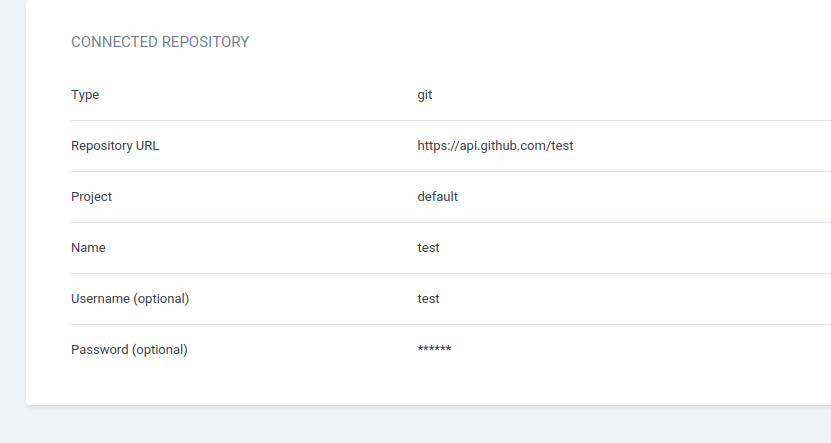831x443 pixels.
Task: Select the 'test' value in Name row
Action: tap(428, 248)
